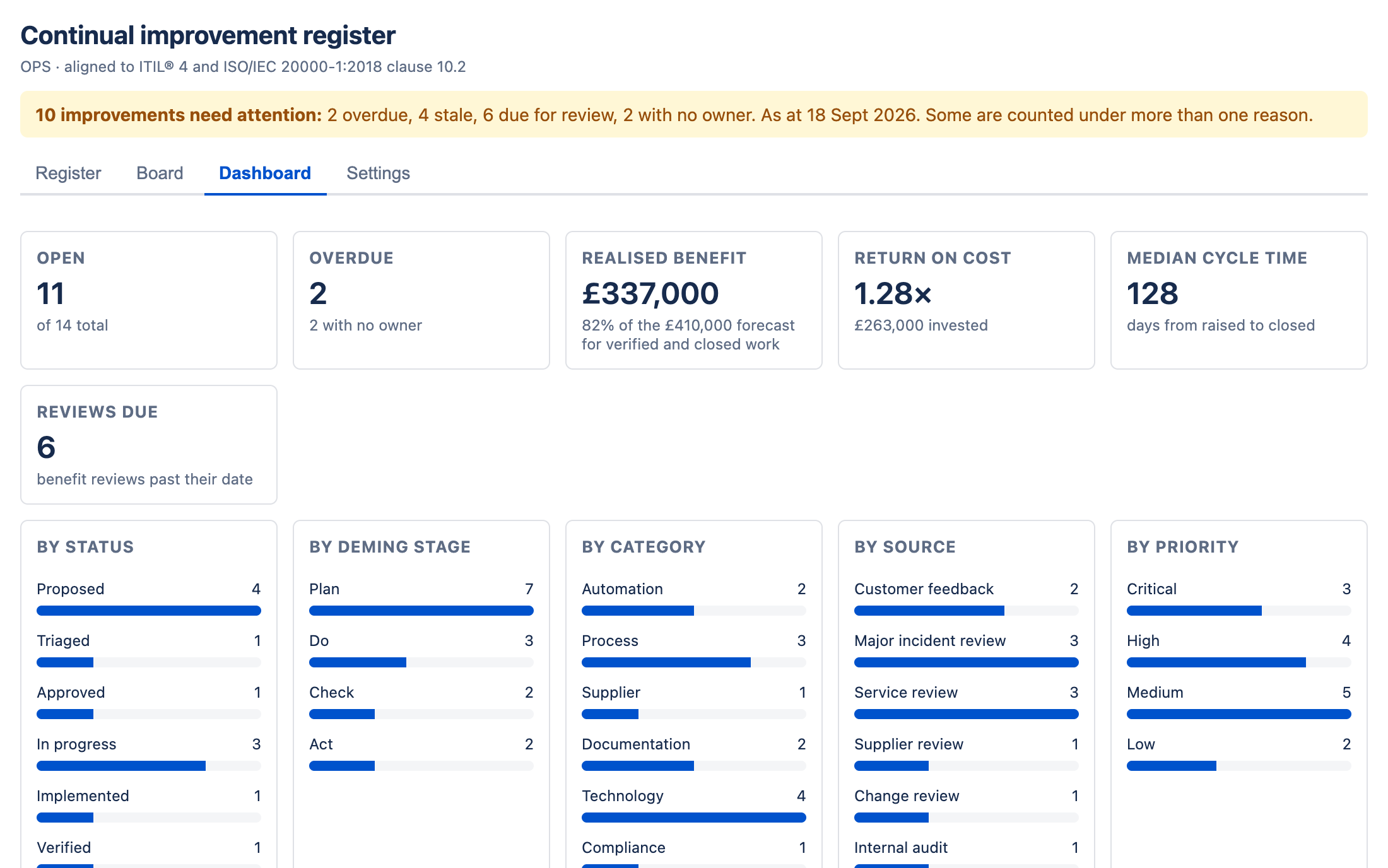Select the 'Process' category label
This screenshot has width=1388, height=868.
[x=610, y=641]
